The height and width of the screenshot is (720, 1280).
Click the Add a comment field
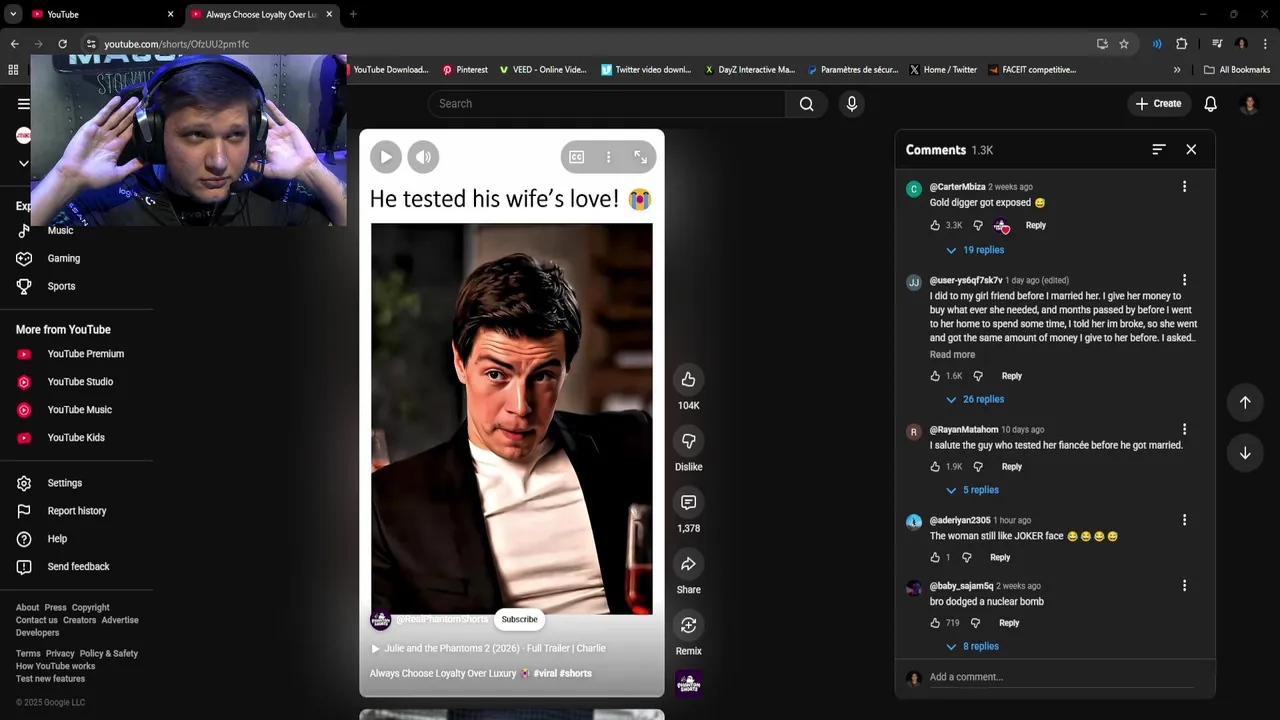[1061, 677]
